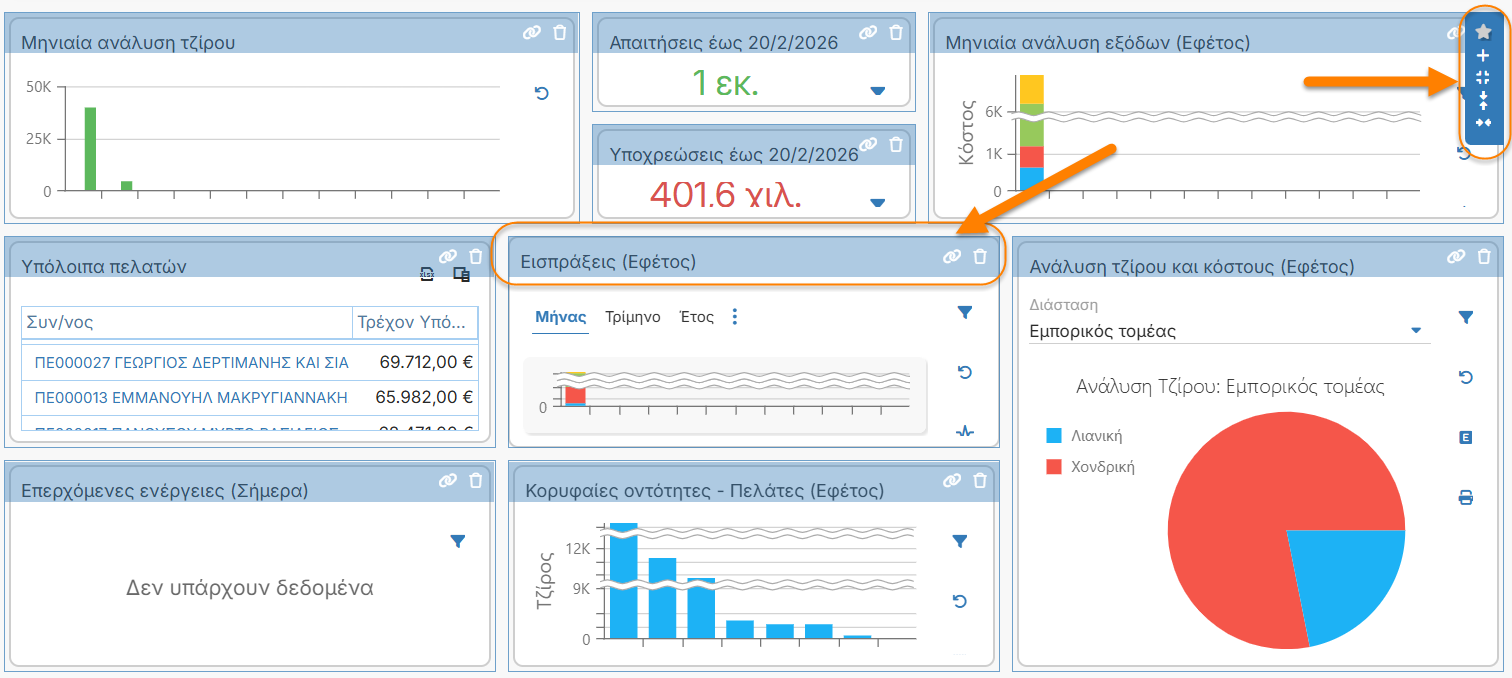Switch to the Τρίμηνο tab
Screen dimensions: 1512x678
click(x=633, y=317)
